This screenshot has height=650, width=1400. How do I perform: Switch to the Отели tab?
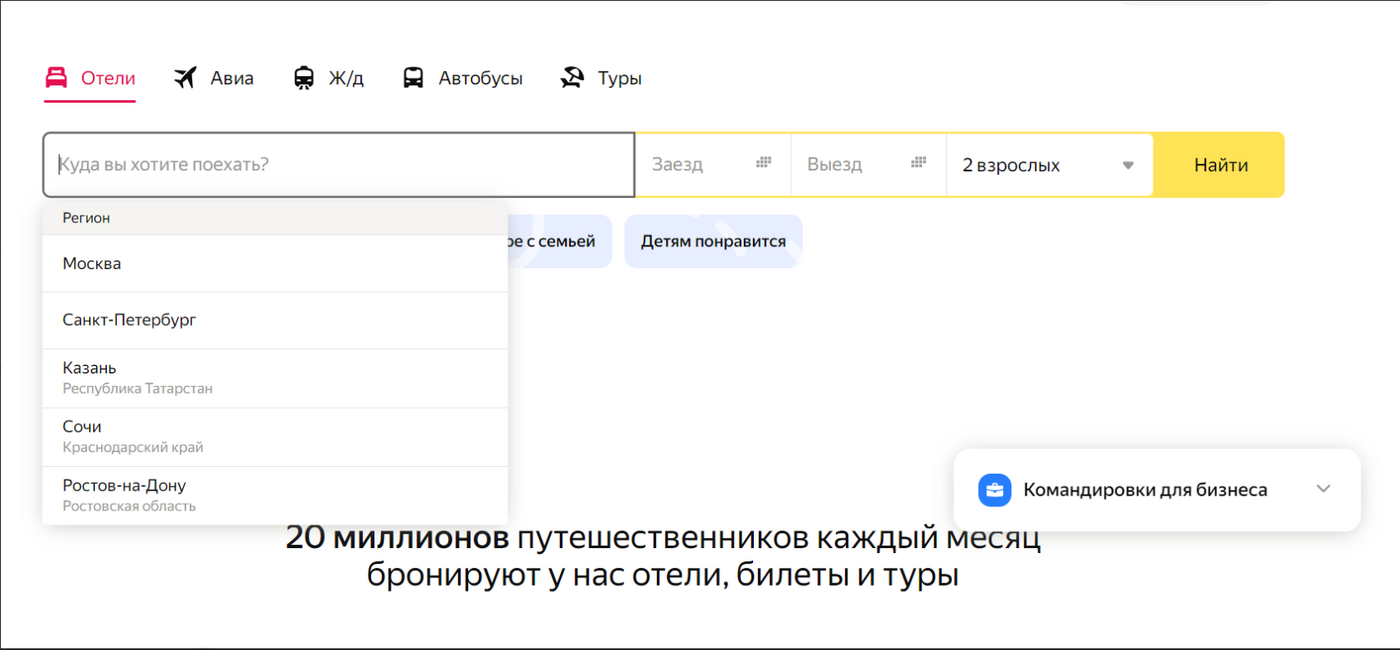point(90,78)
